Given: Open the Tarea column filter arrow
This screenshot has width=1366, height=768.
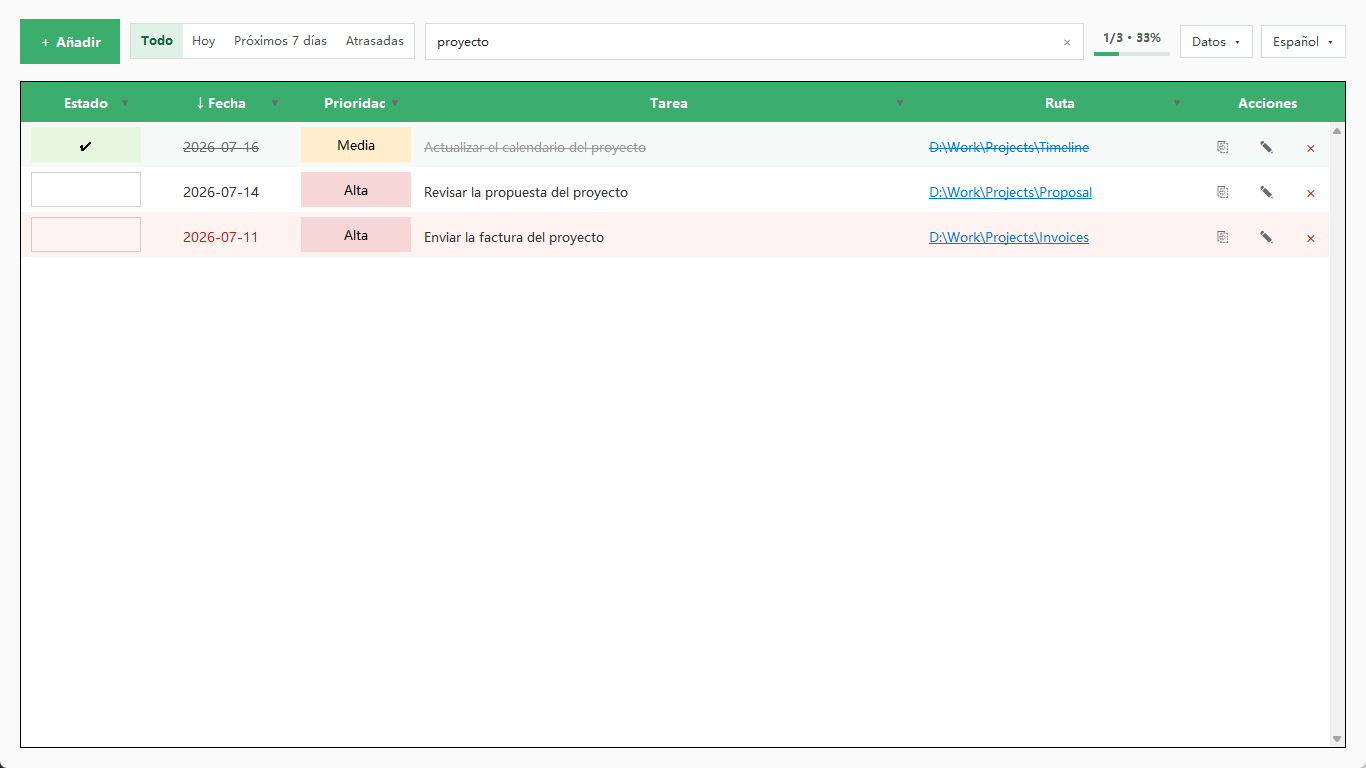Looking at the screenshot, I should [x=899, y=103].
